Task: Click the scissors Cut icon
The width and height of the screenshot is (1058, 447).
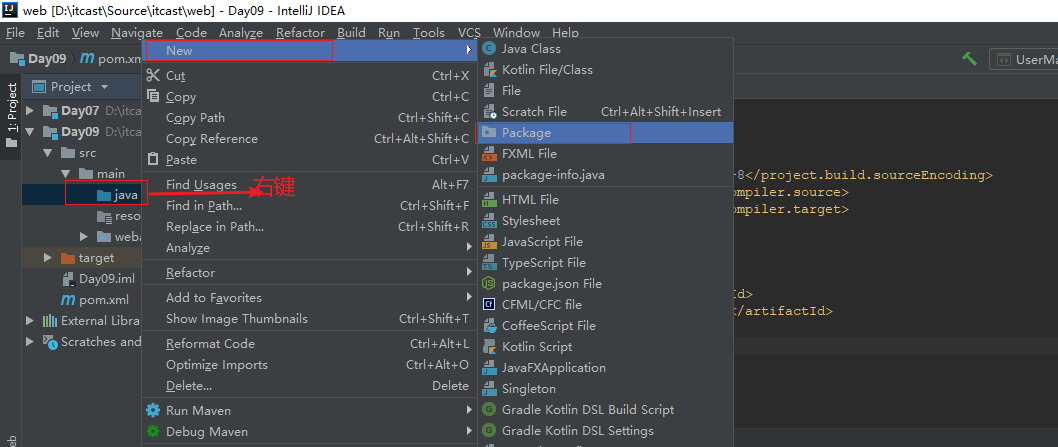Action: (x=153, y=76)
